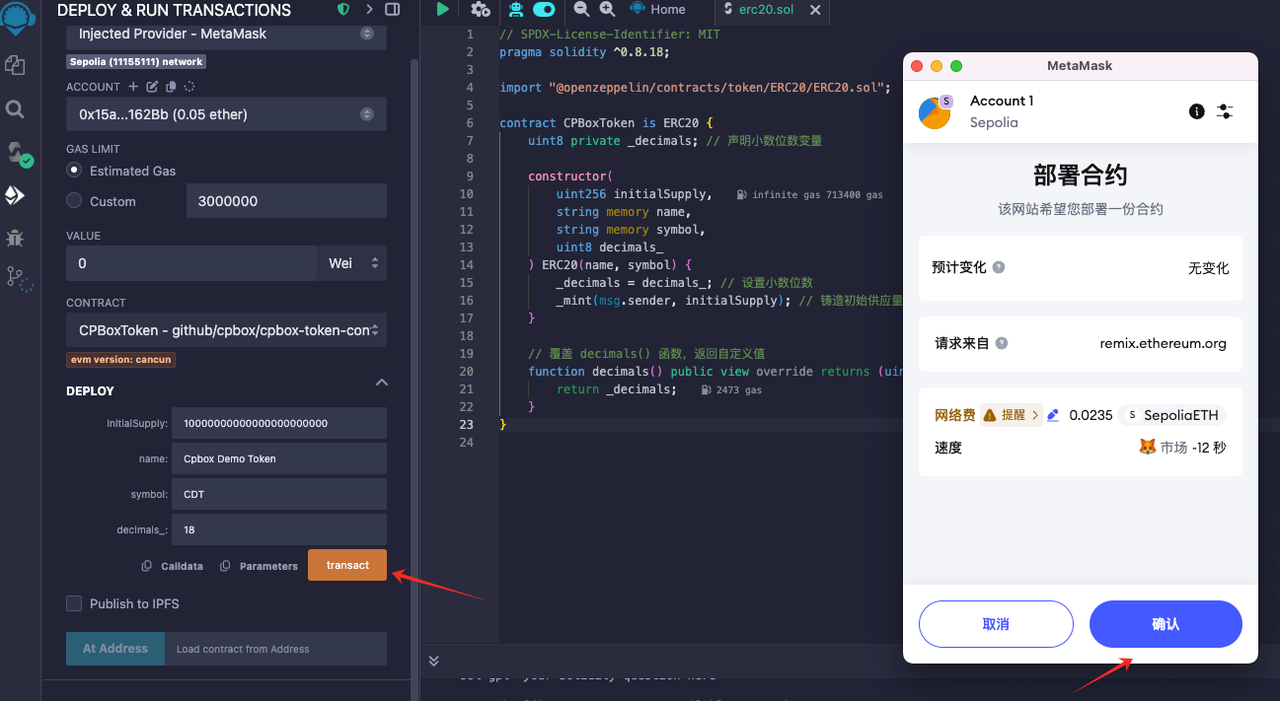Screen dimensions: 1280x701
Task: Open the File Explorer sidebar icon
Action: pos(15,65)
